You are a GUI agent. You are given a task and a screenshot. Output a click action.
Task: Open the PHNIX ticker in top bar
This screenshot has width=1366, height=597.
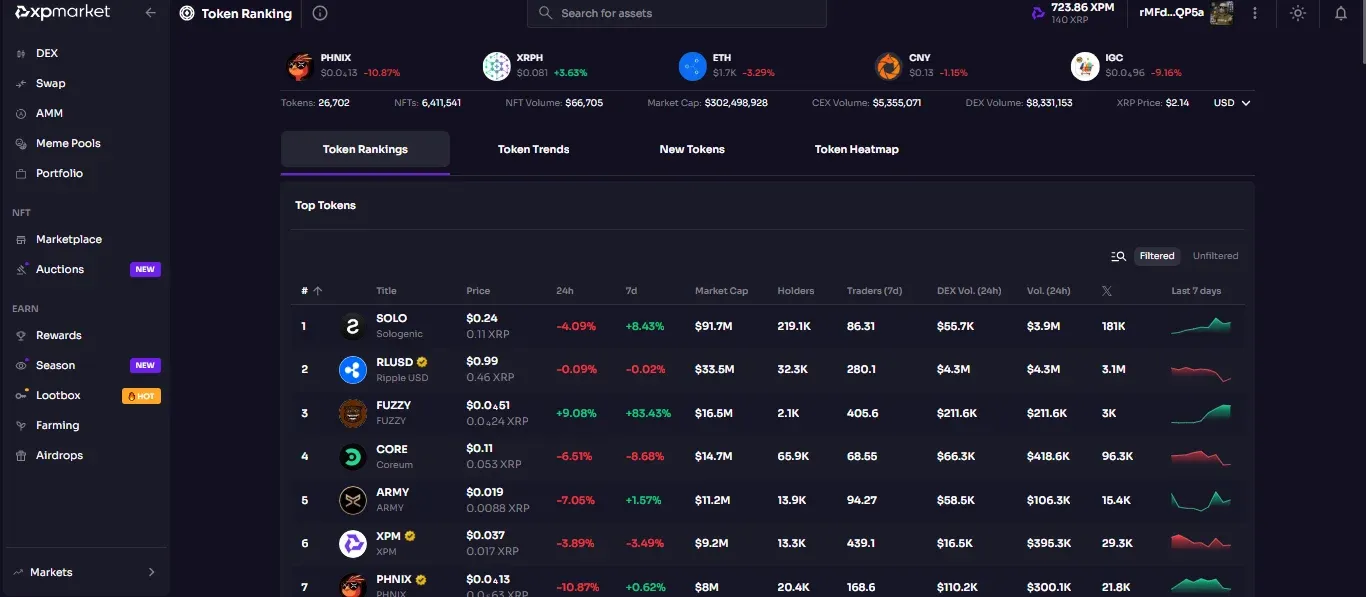pyautogui.click(x=343, y=66)
